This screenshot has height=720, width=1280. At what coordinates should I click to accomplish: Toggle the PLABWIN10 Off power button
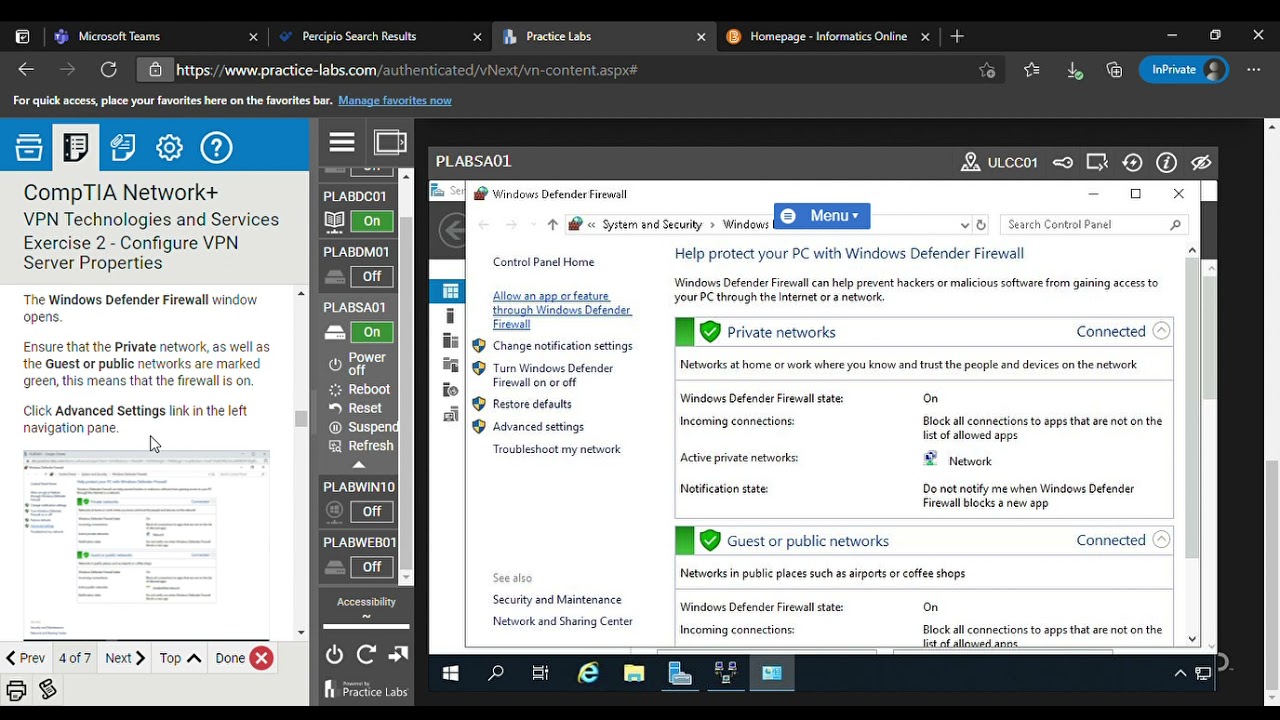tap(372, 511)
